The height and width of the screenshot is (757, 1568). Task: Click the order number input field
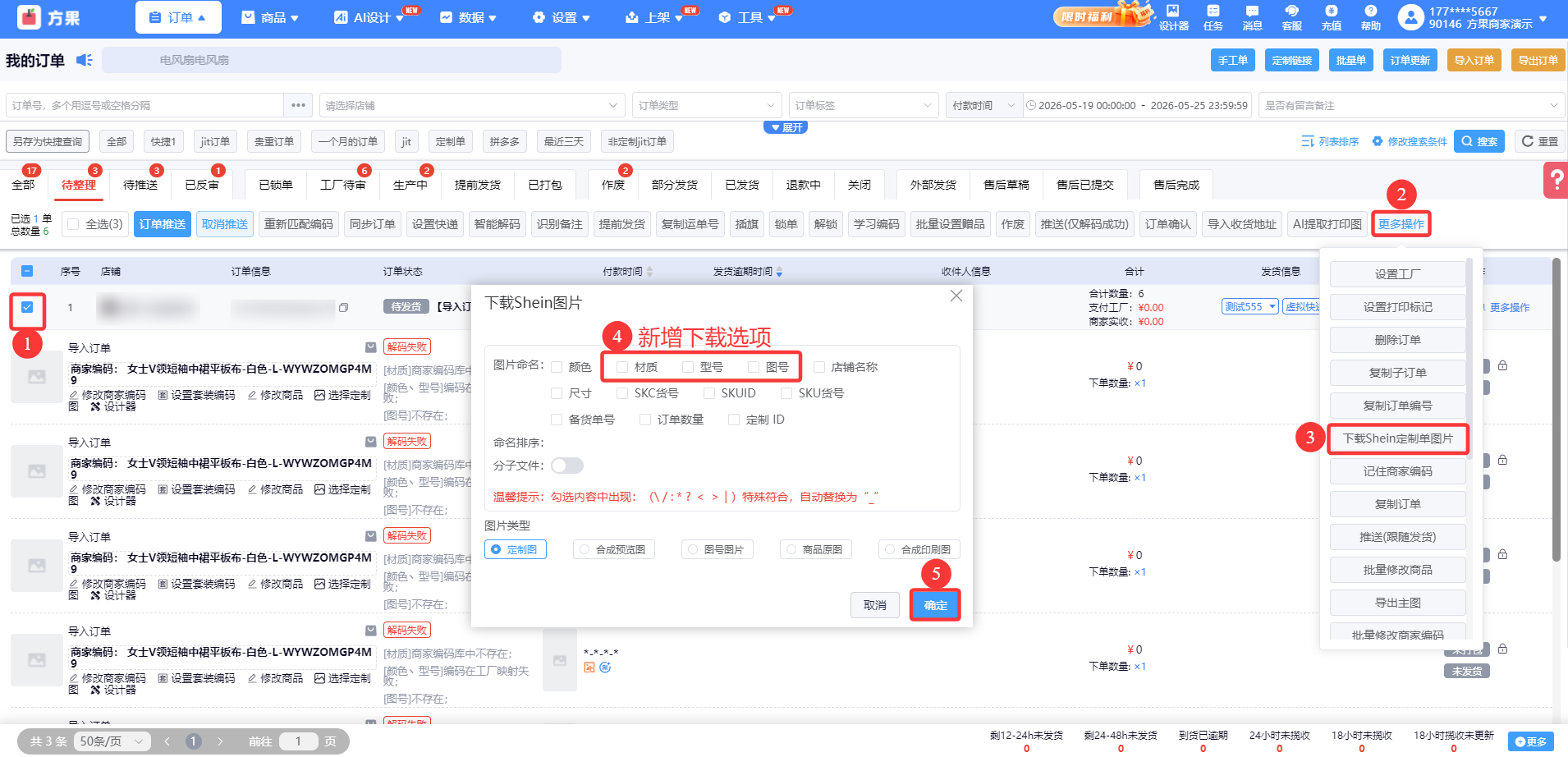coord(145,105)
